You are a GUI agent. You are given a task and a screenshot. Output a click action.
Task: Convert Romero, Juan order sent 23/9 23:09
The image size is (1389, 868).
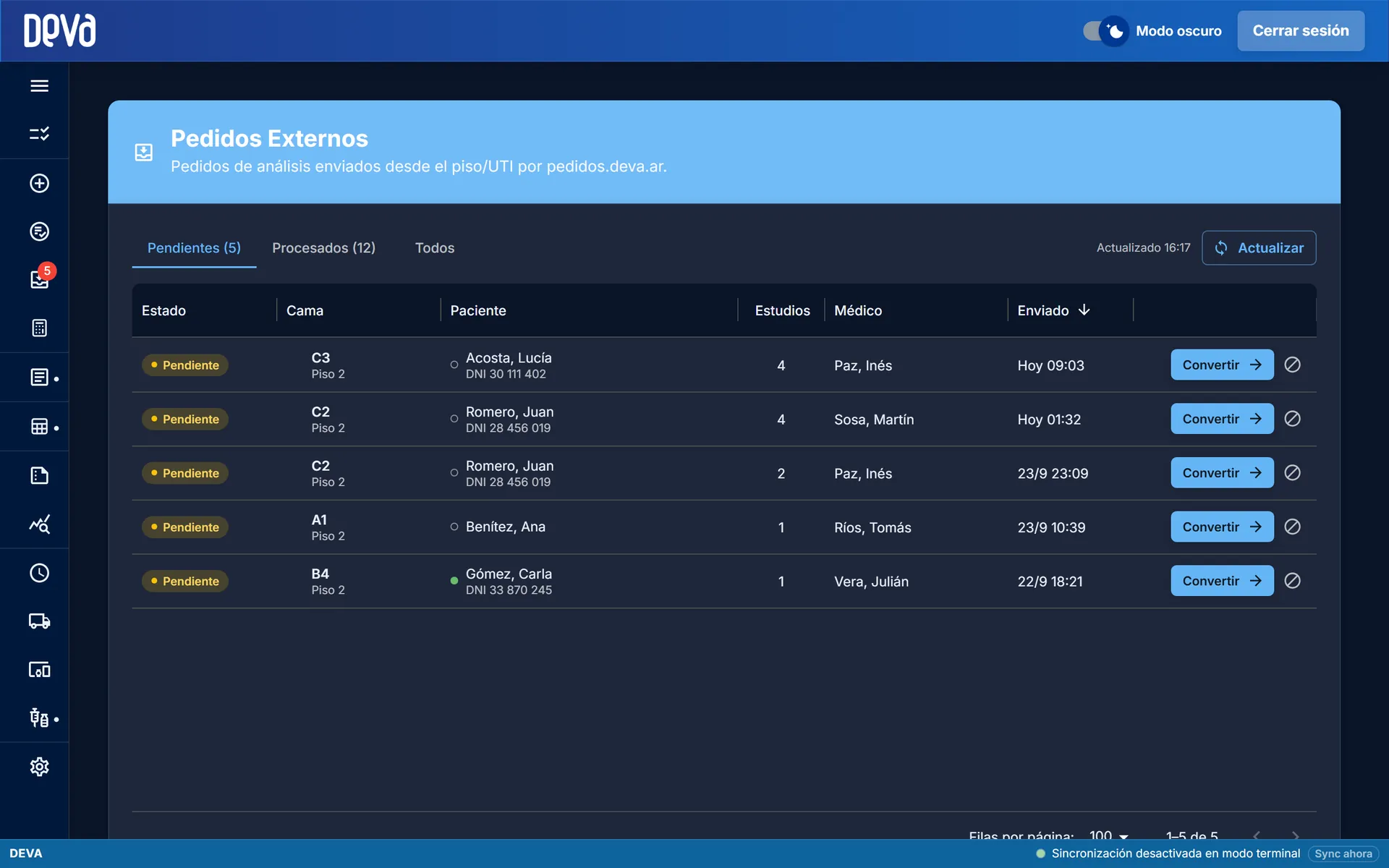point(1222,473)
